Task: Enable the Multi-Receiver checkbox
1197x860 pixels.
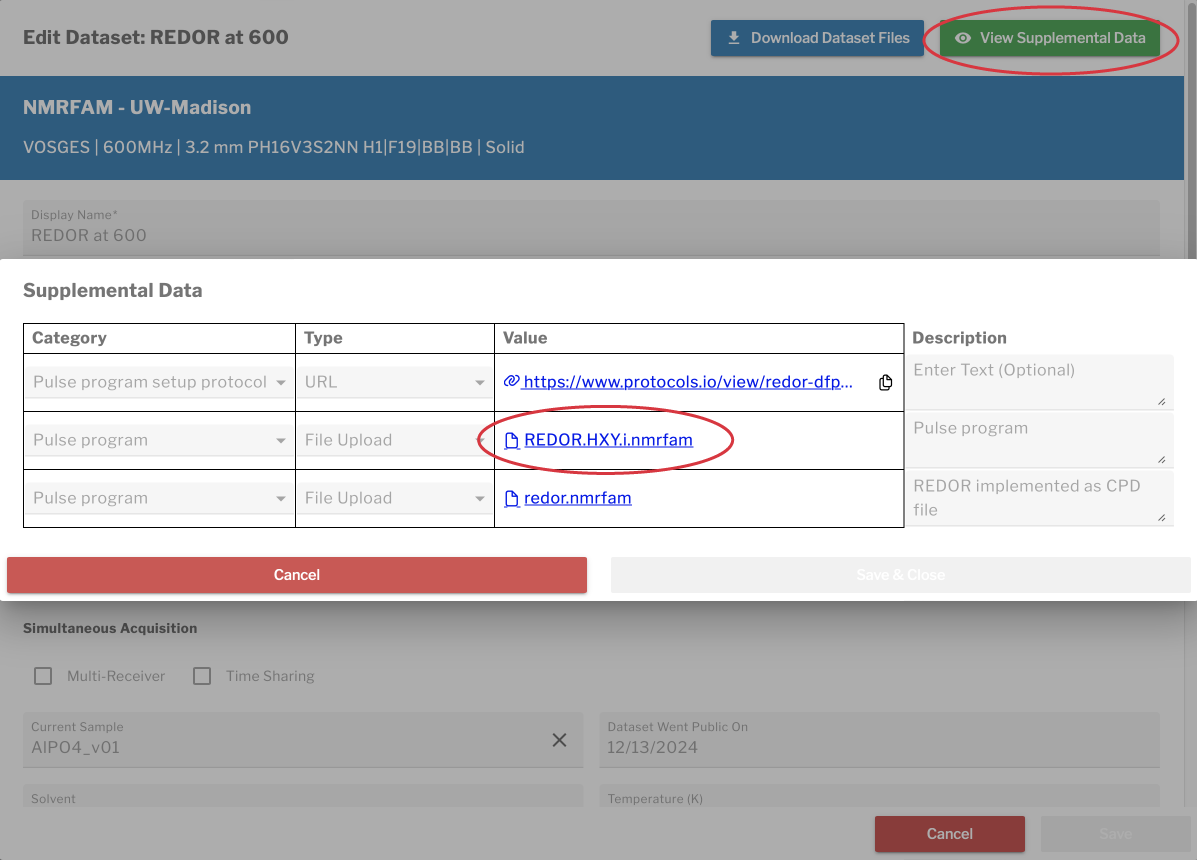Action: pos(43,676)
